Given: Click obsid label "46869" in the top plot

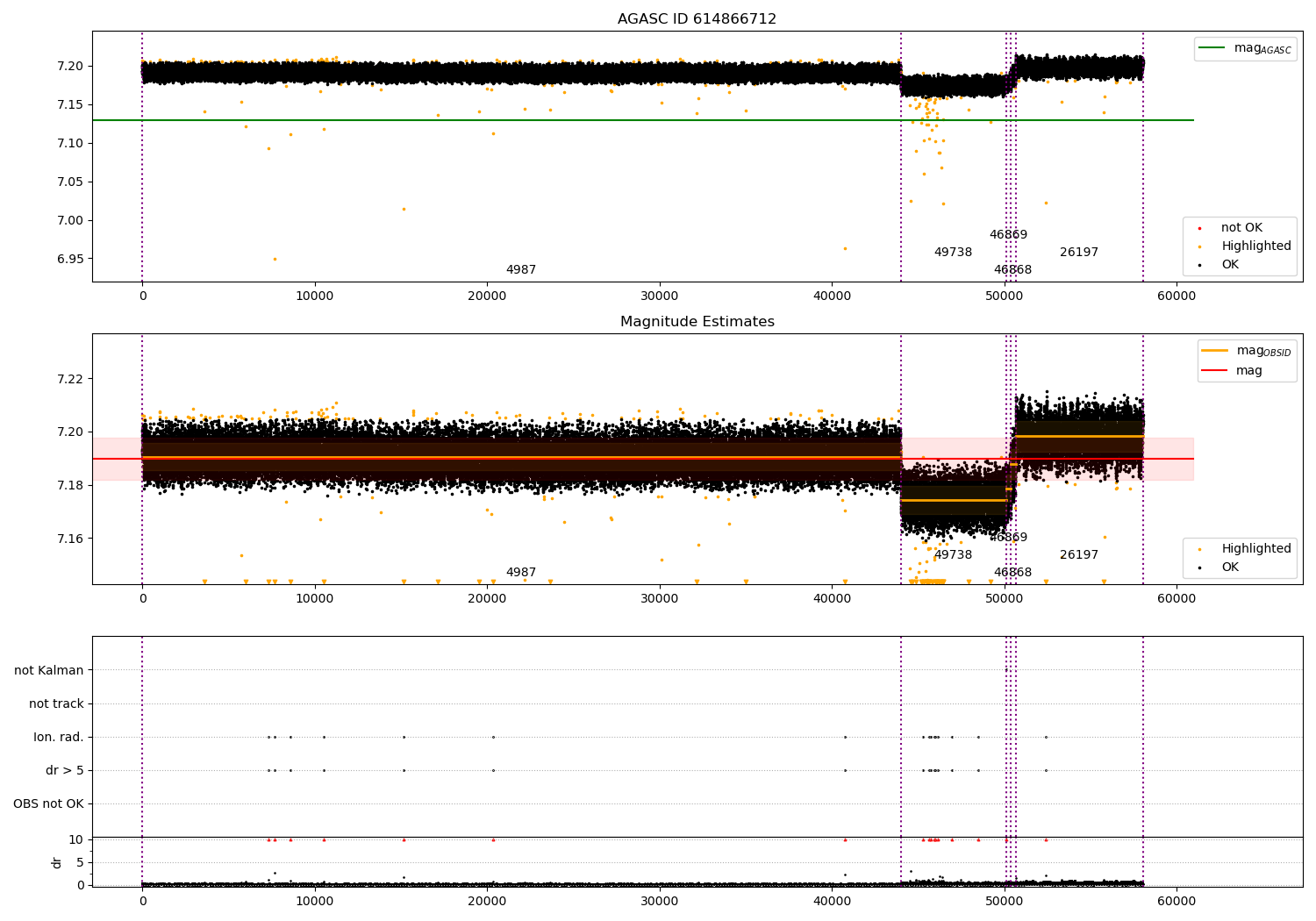Looking at the screenshot, I should pyautogui.click(x=1008, y=235).
